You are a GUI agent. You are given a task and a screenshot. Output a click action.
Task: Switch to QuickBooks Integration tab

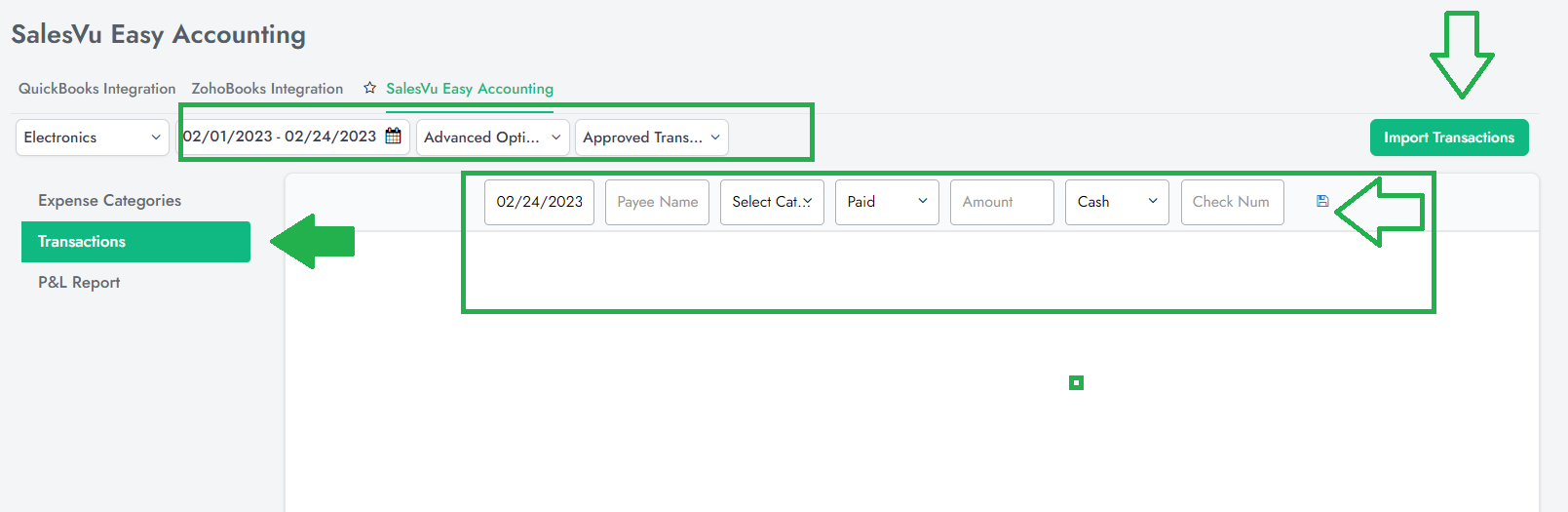[97, 89]
